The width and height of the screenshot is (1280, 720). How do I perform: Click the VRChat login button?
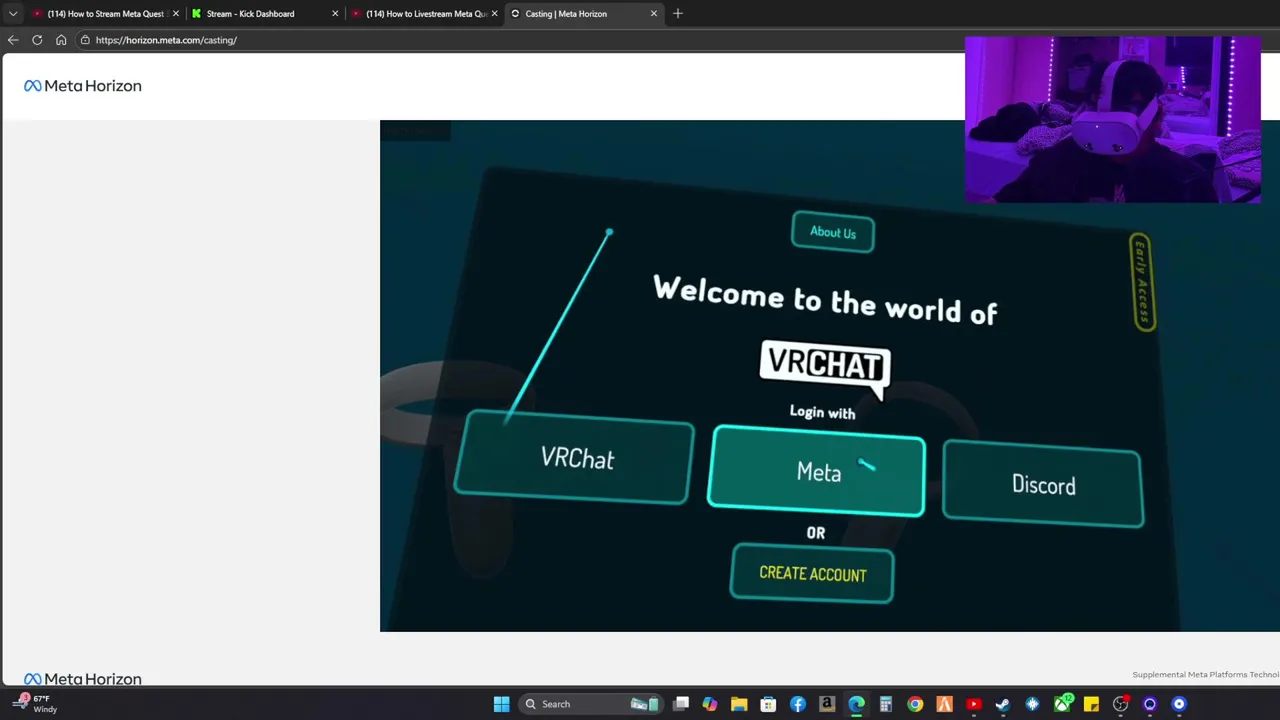[574, 457]
